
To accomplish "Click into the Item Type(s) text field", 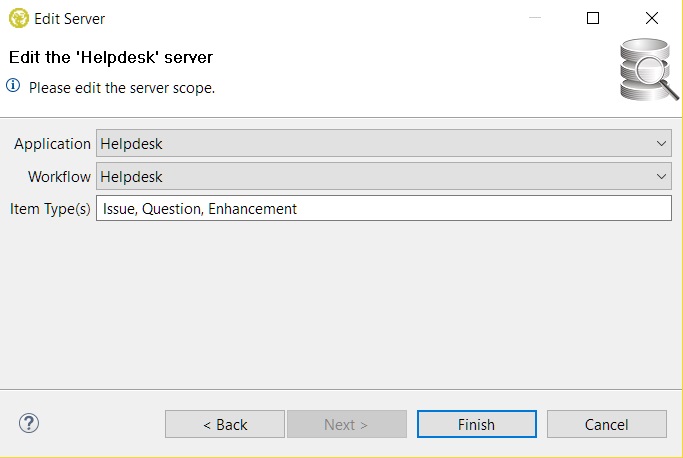I will 383,209.
